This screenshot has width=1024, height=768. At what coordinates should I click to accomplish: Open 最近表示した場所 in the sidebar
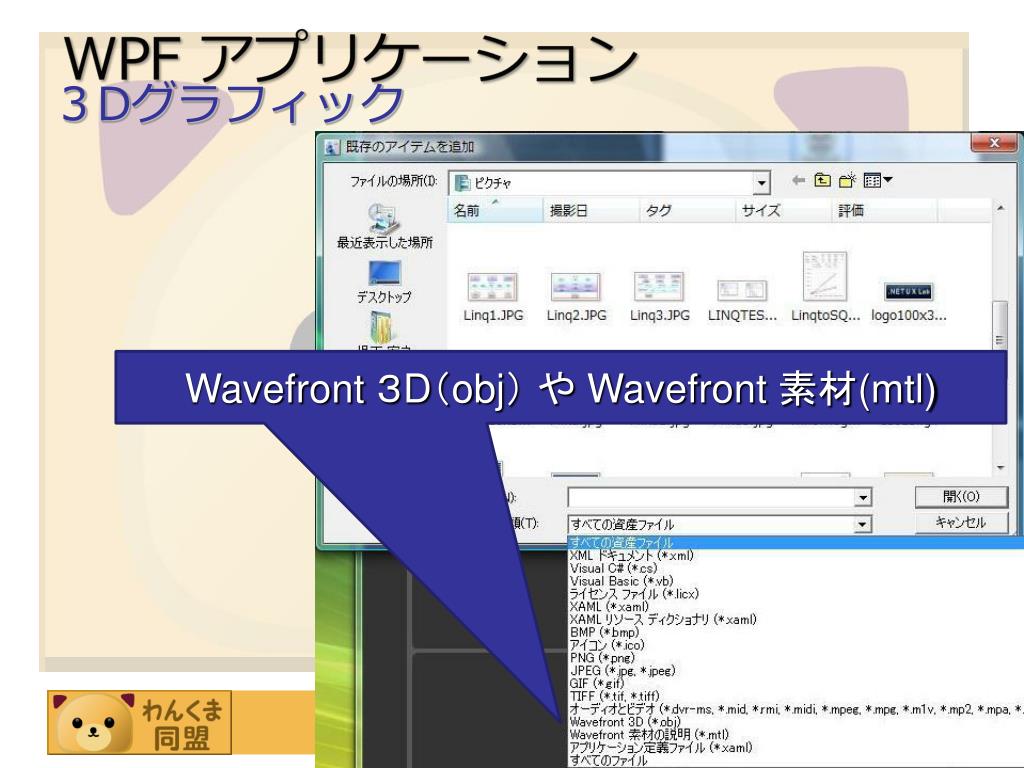click(385, 227)
